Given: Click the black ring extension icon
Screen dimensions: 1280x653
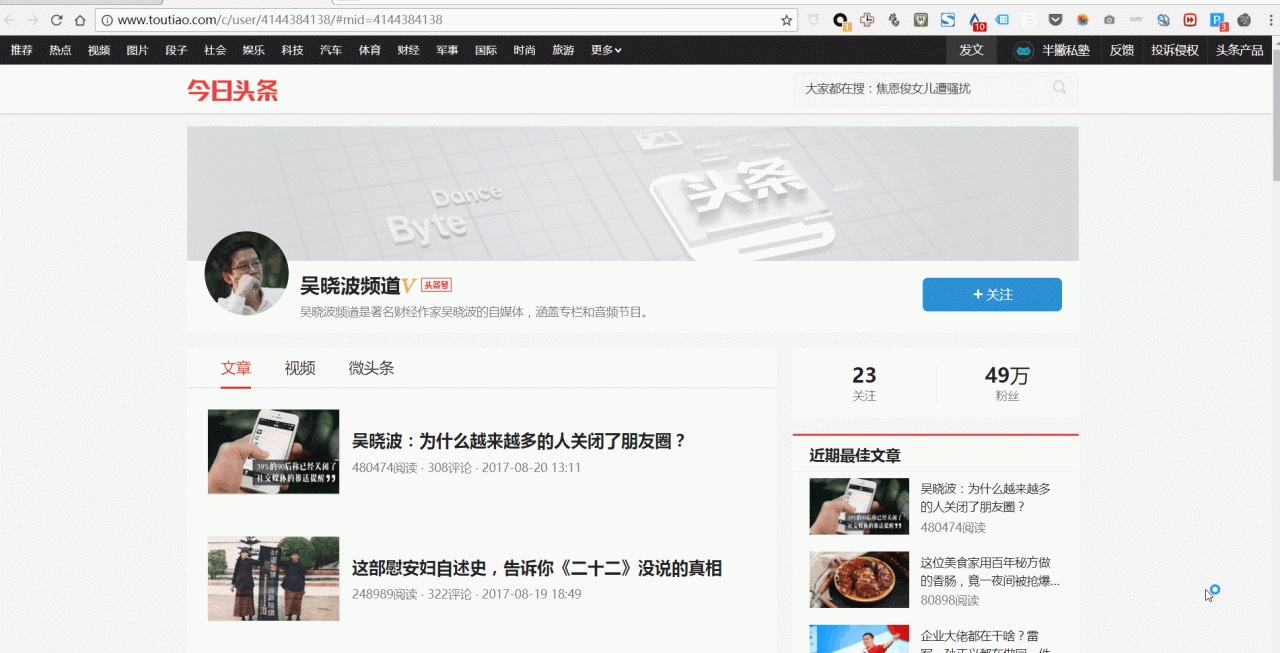Looking at the screenshot, I should (841, 20).
